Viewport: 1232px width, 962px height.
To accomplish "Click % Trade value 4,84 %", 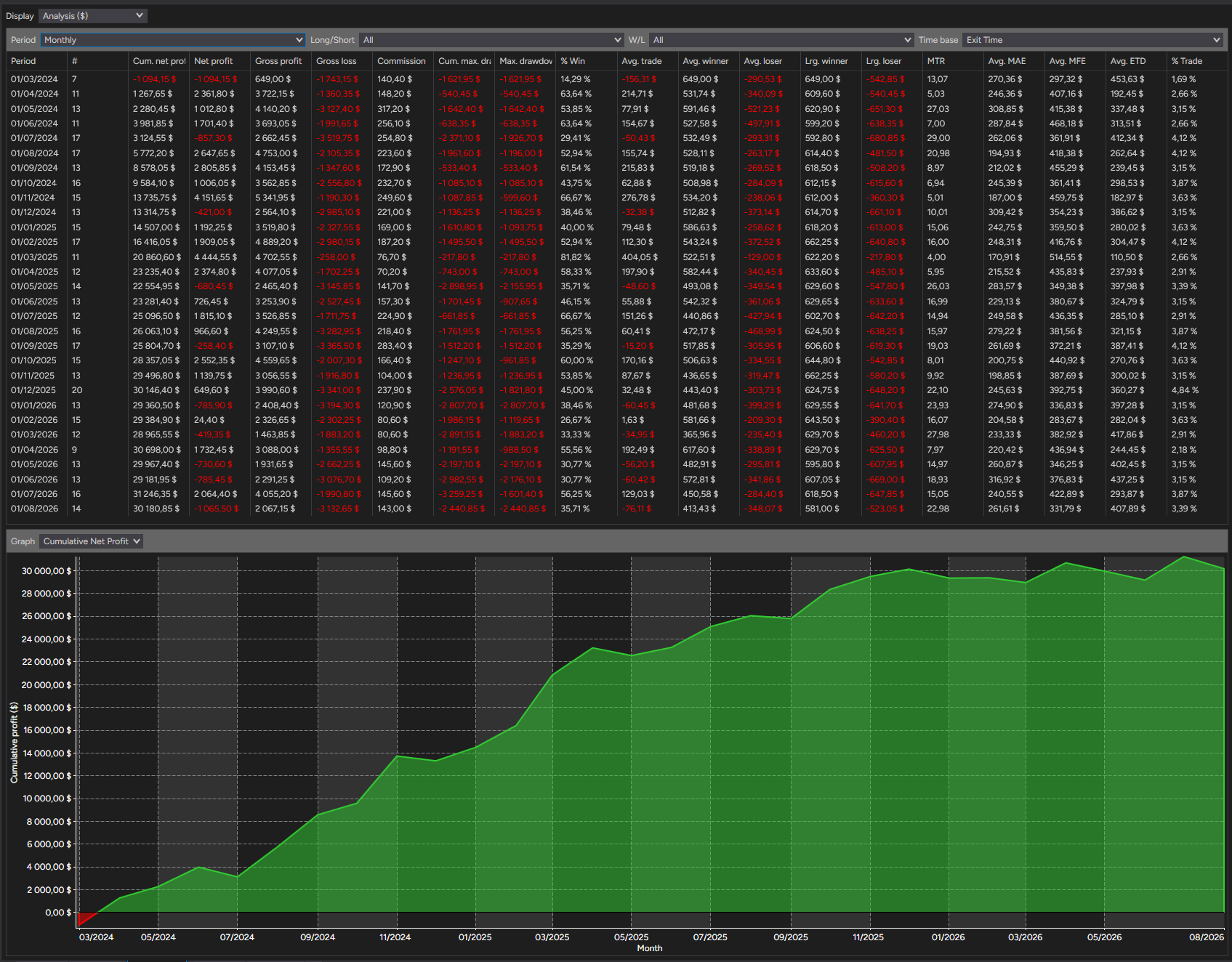I will tap(1185, 390).
